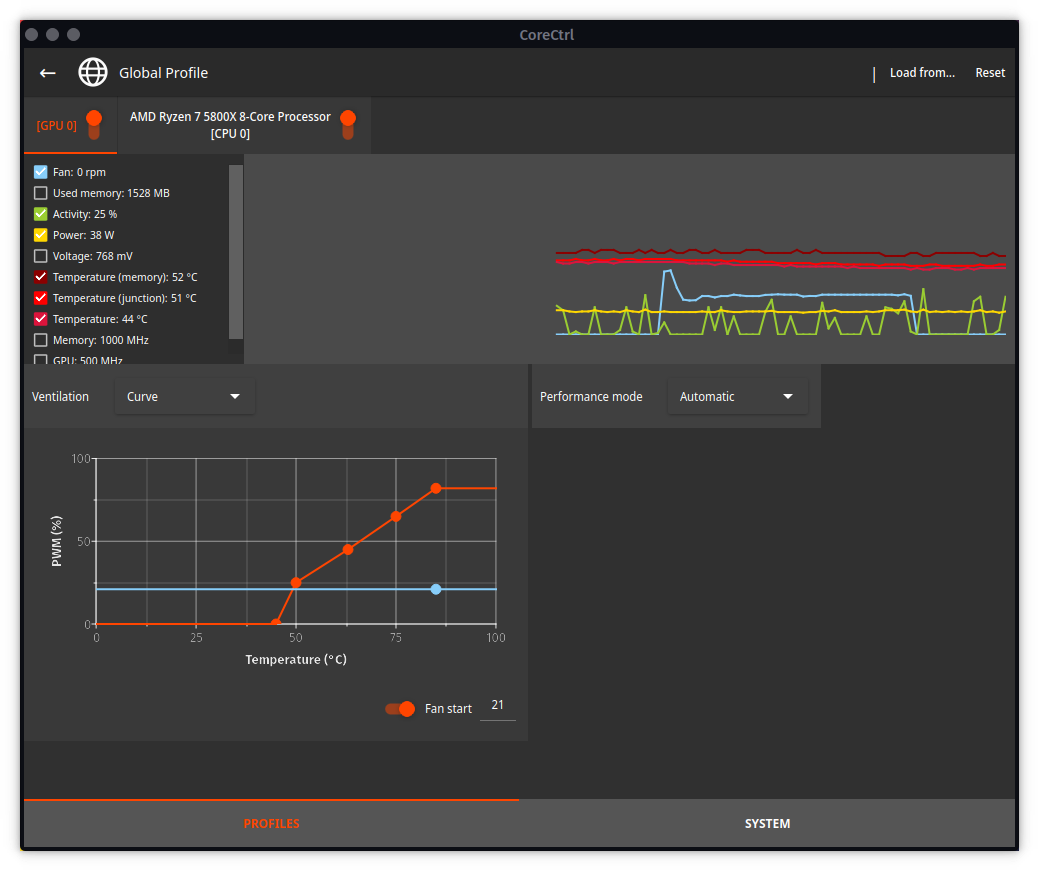Viewport: 1039px width, 871px height.
Task: Click the Fan start value field
Action: (x=498, y=707)
